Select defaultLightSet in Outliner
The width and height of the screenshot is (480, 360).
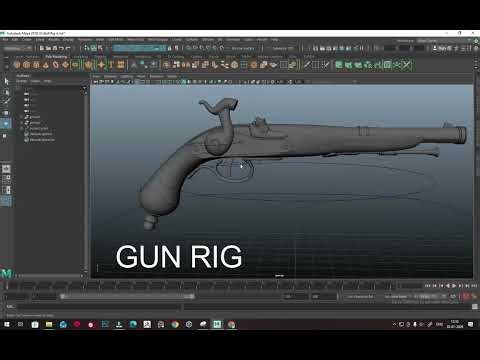[41, 134]
